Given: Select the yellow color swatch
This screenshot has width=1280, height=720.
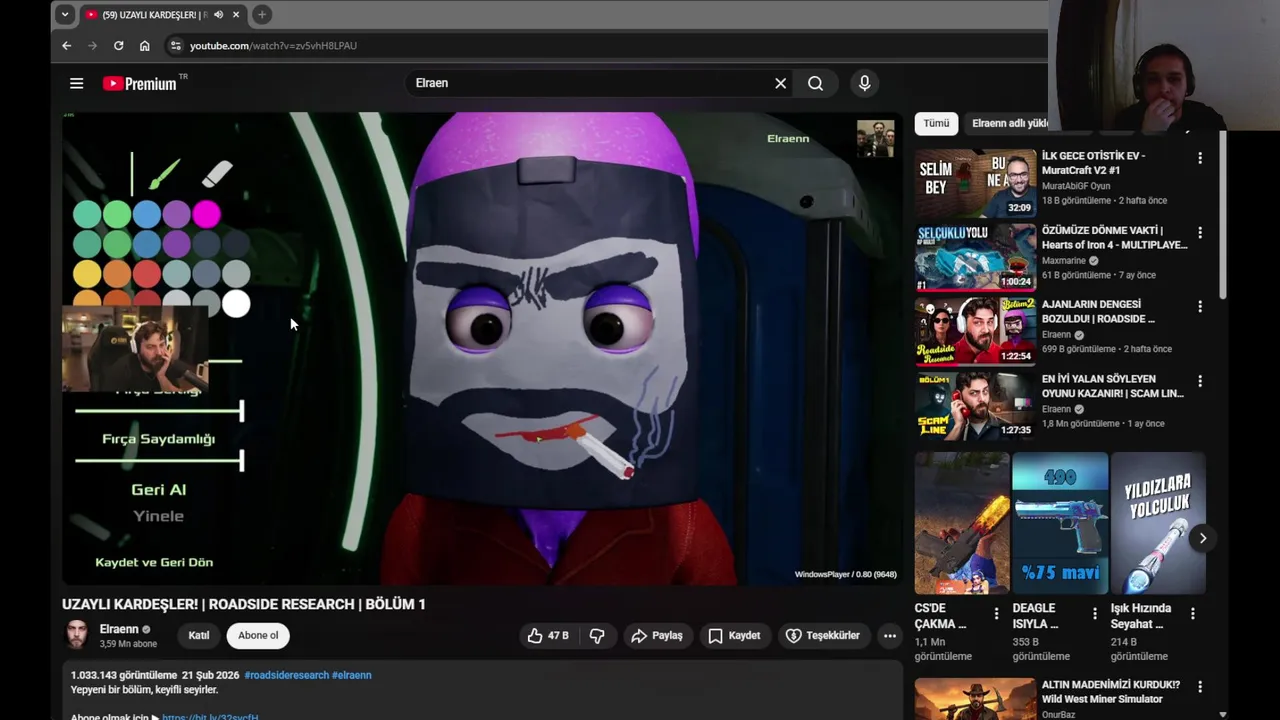Looking at the screenshot, I should [87, 274].
